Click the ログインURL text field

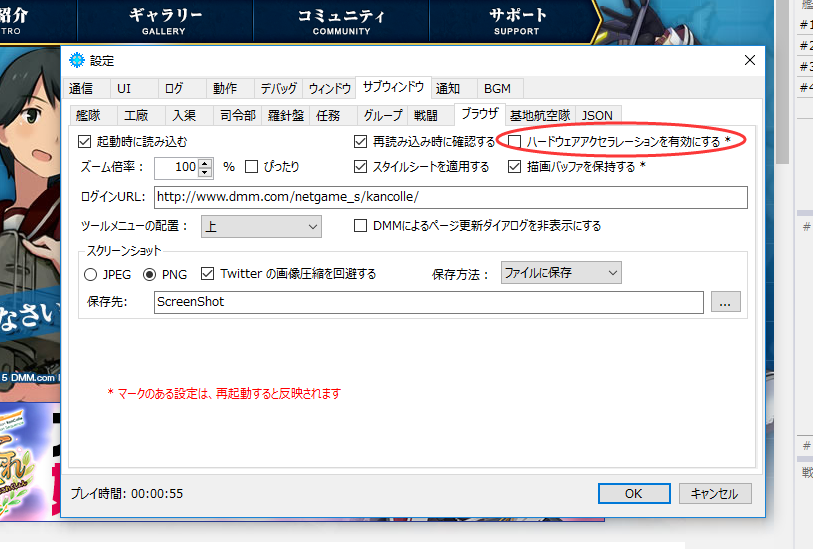click(x=450, y=197)
